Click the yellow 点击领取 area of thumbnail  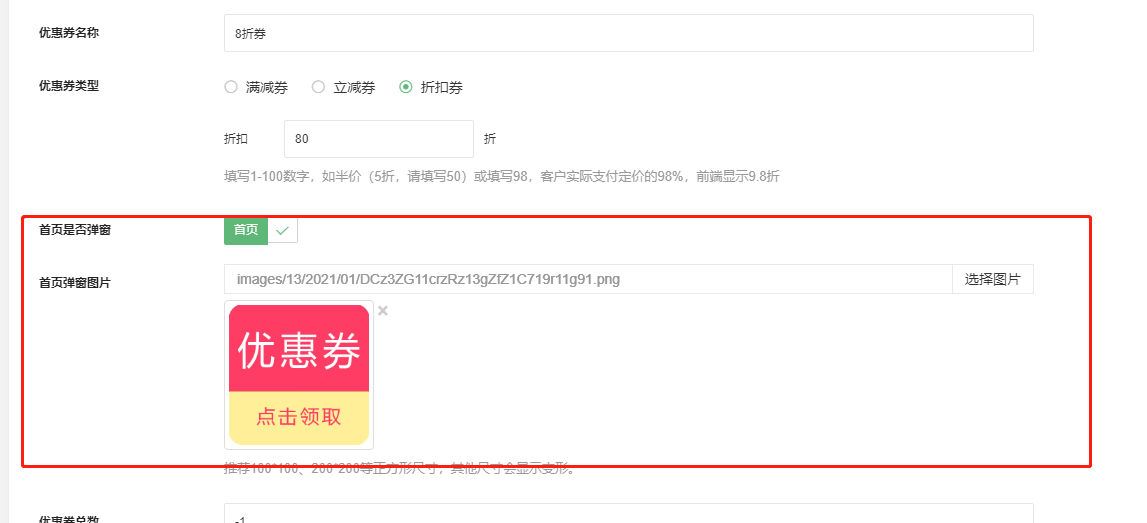point(298,418)
